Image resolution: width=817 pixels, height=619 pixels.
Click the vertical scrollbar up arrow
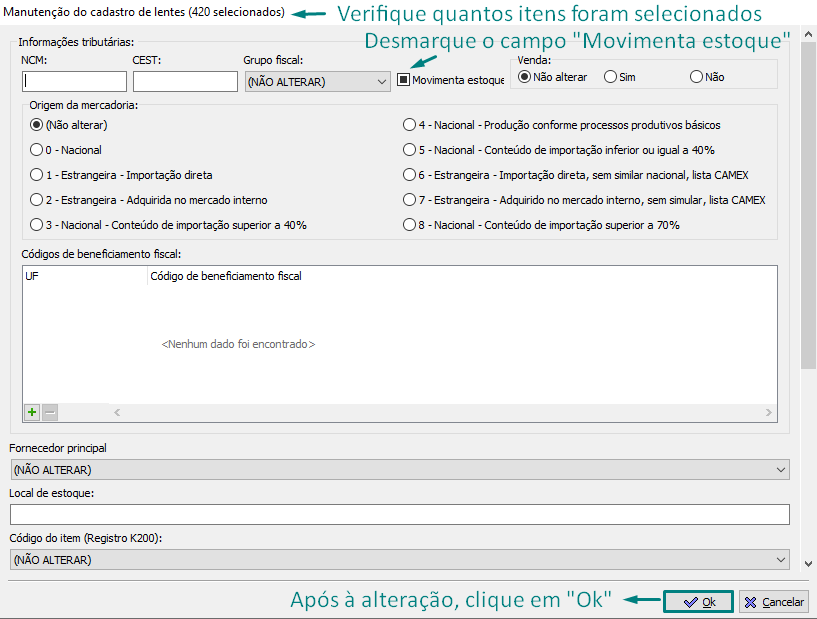click(808, 34)
